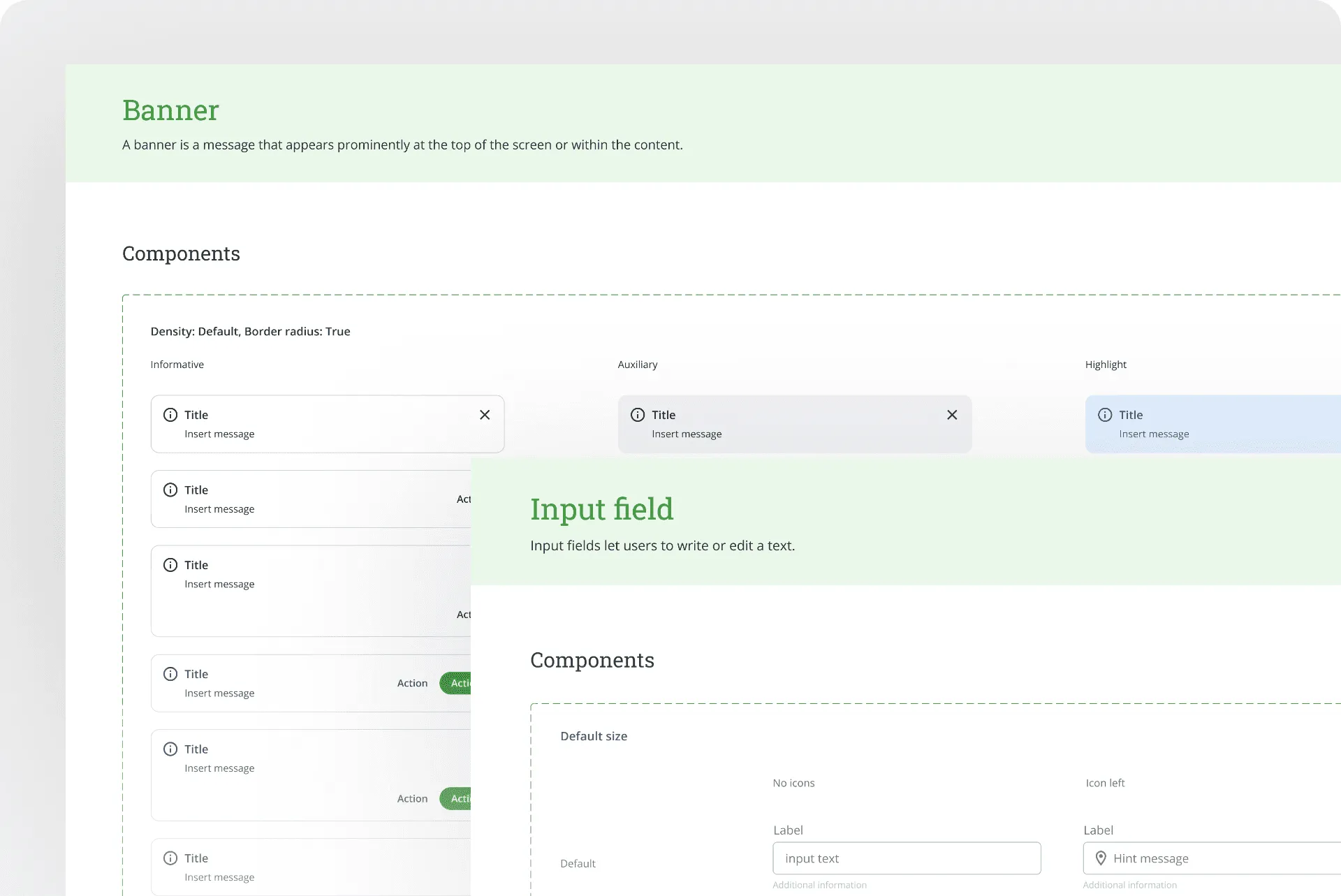Image resolution: width=1341 pixels, height=896 pixels.
Task: Click 'Label' above the 'Hint message' field
Action: 1098,830
